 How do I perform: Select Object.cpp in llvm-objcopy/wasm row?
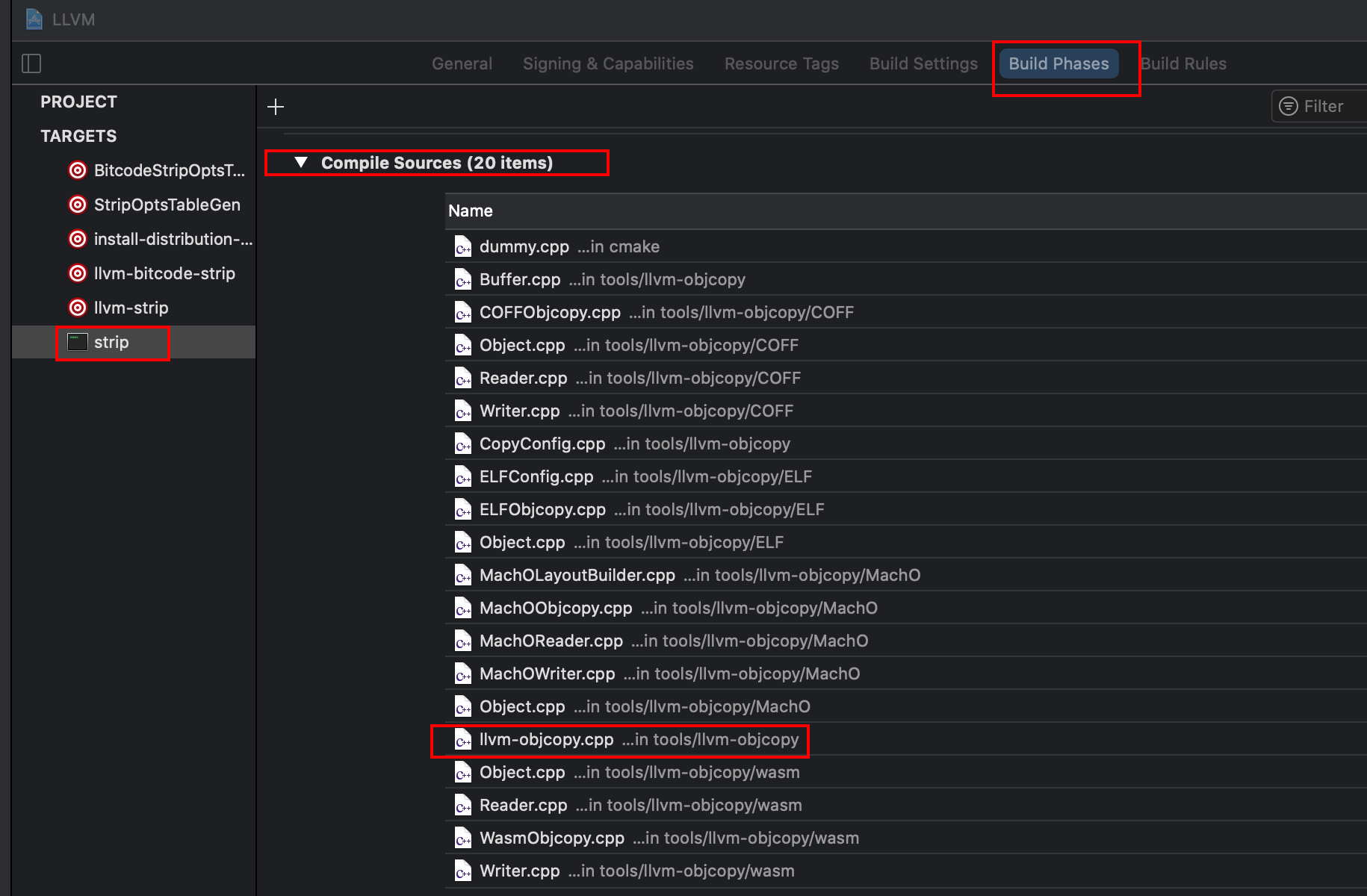(x=905, y=772)
